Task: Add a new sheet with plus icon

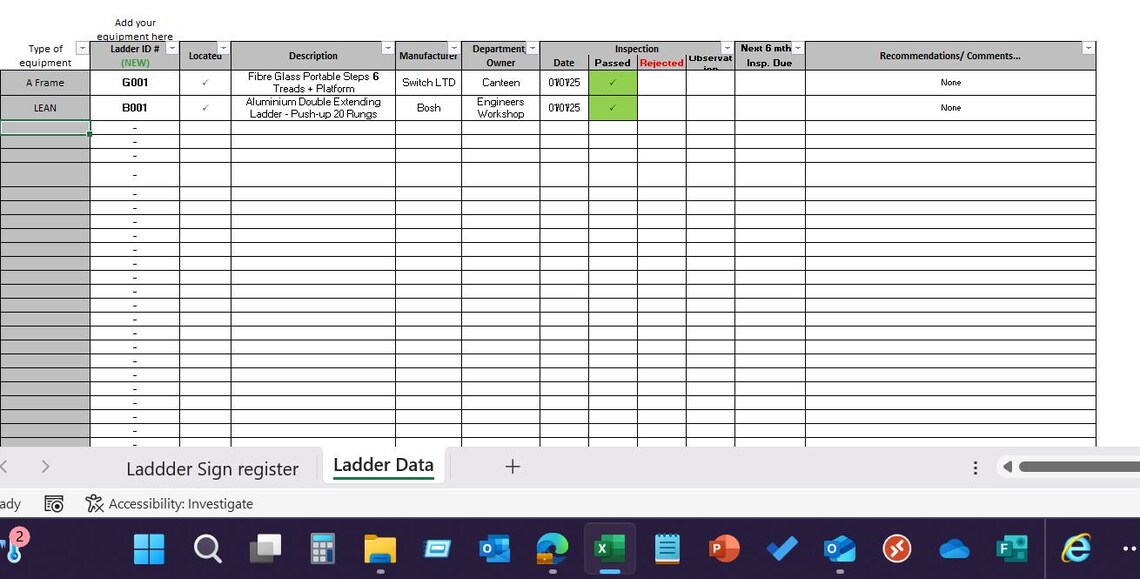Action: click(x=513, y=467)
